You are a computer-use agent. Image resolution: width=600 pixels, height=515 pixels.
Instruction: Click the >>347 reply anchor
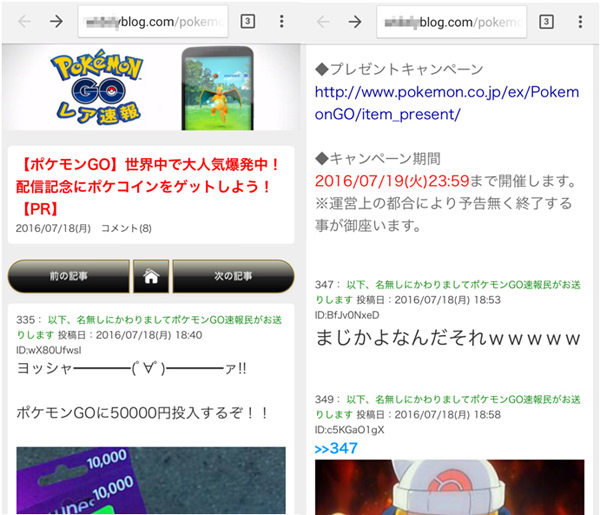pos(336,447)
